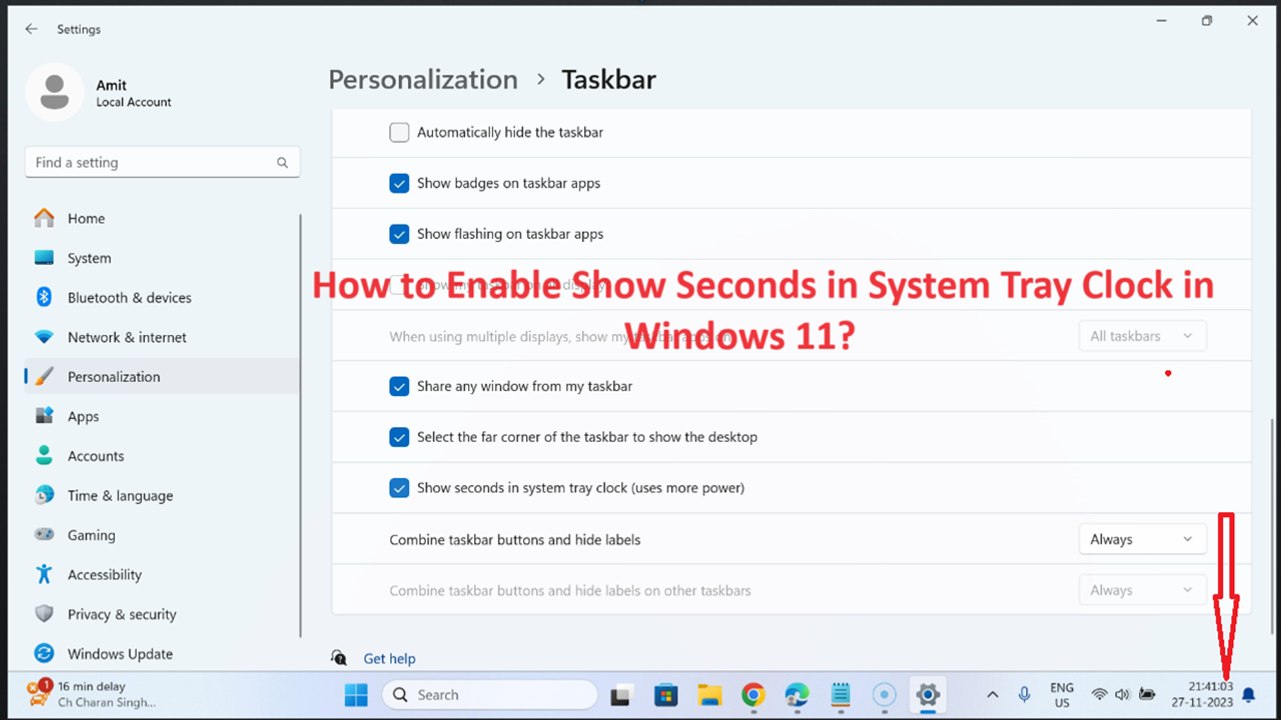Click the Find a setting search field
Screen dimensions: 1281x720
point(162,162)
